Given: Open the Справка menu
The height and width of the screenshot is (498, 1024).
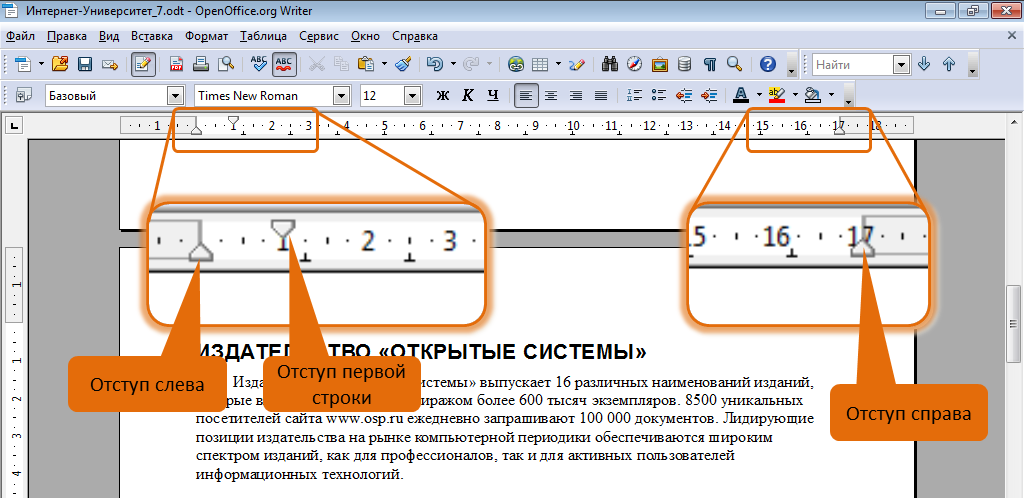Looking at the screenshot, I should click(x=415, y=36).
